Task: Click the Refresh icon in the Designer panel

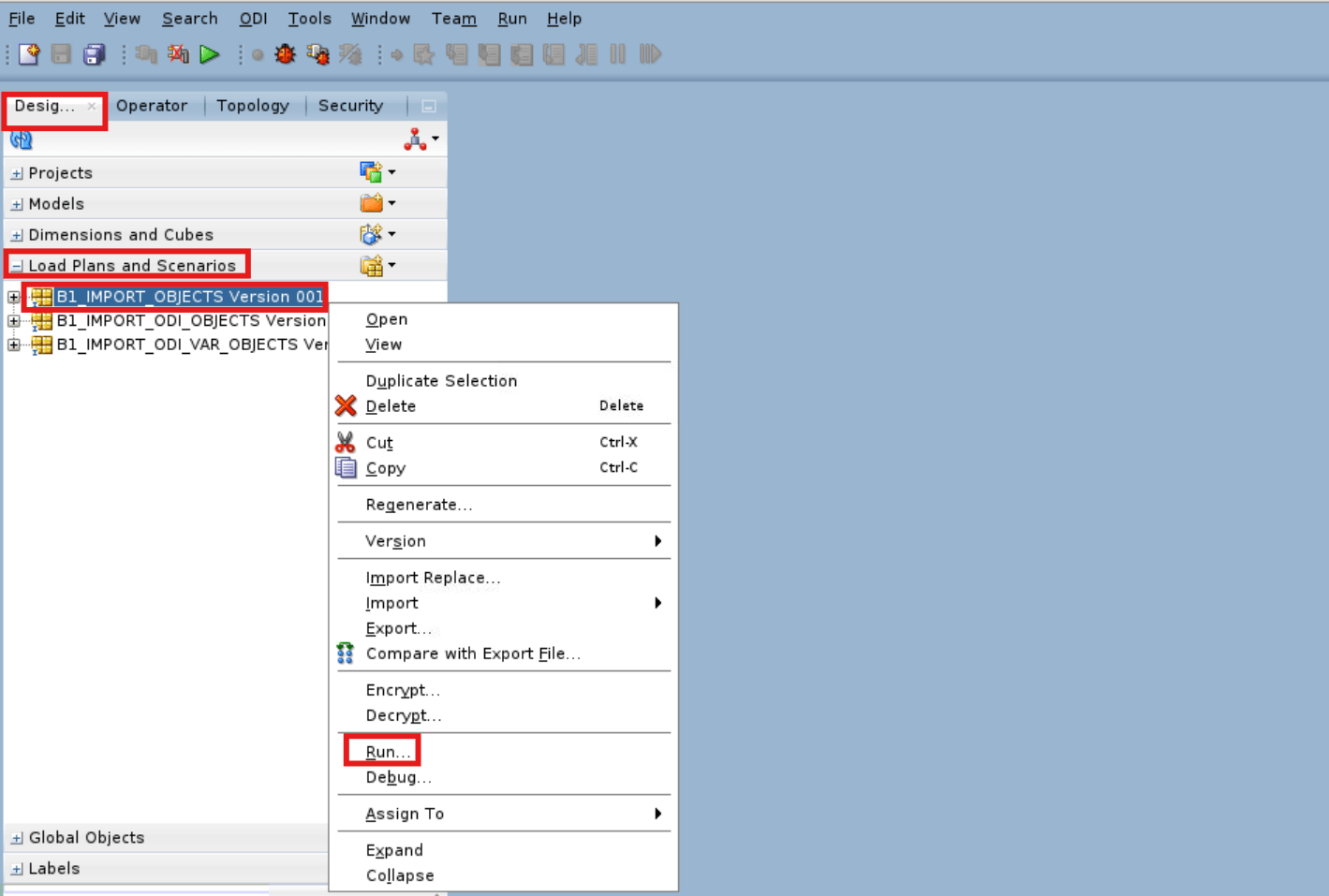Action: coord(20,139)
